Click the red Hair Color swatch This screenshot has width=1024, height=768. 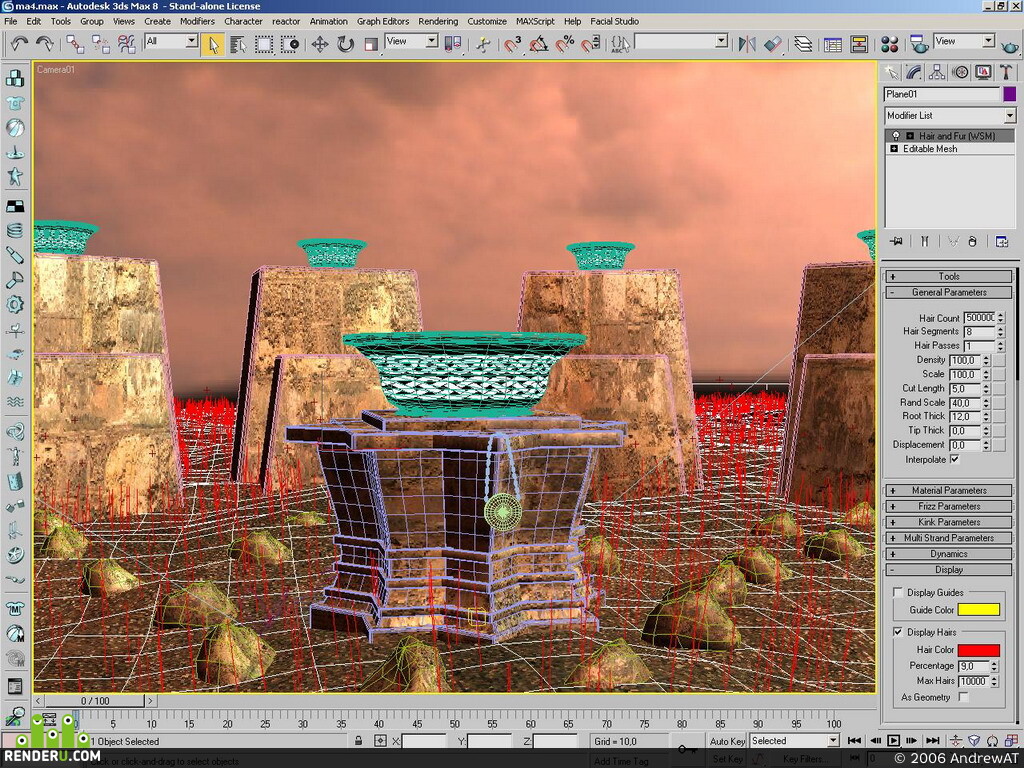point(978,650)
